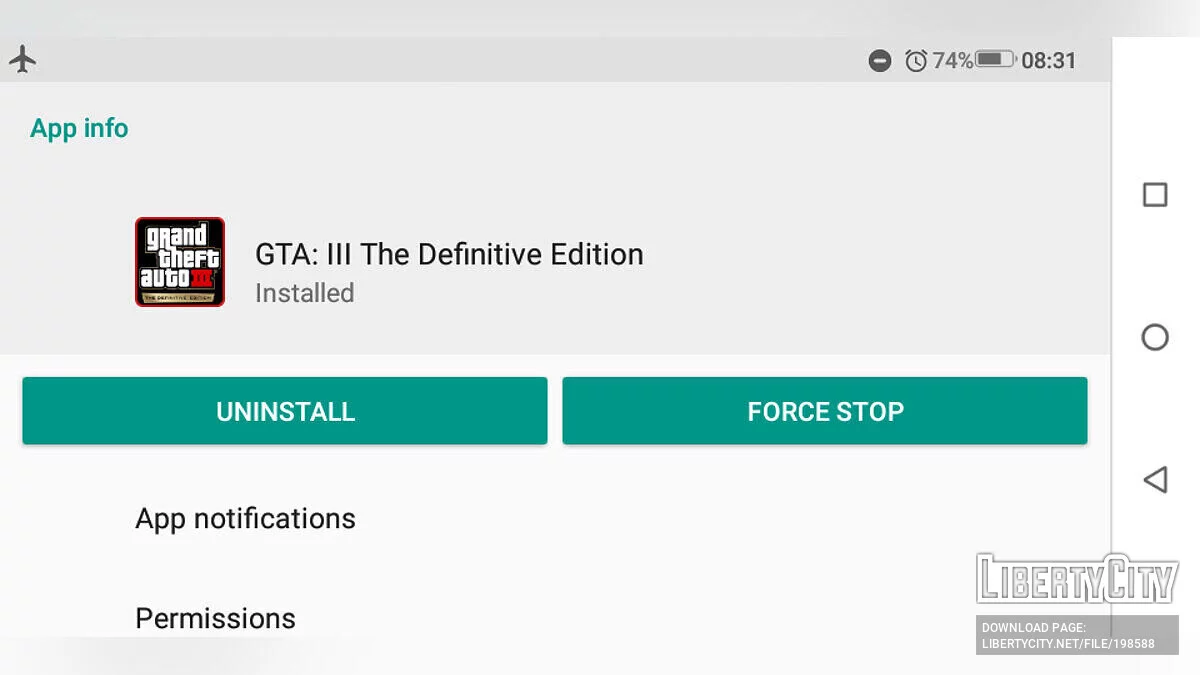
Task: Click the FORCE STOP button
Action: point(825,411)
